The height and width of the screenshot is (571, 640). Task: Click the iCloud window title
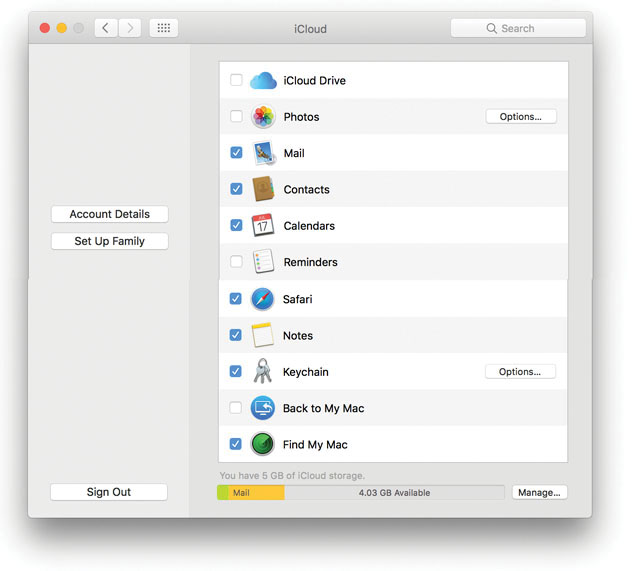[310, 29]
